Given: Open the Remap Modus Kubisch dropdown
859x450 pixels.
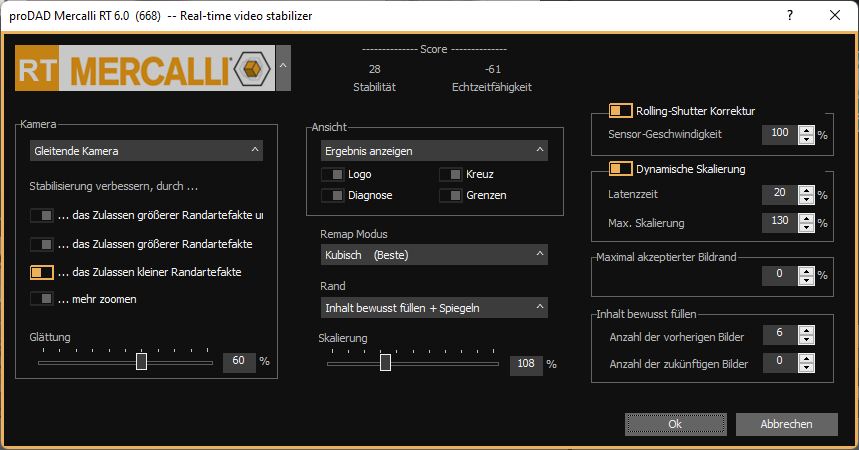Looking at the screenshot, I should 434,255.
